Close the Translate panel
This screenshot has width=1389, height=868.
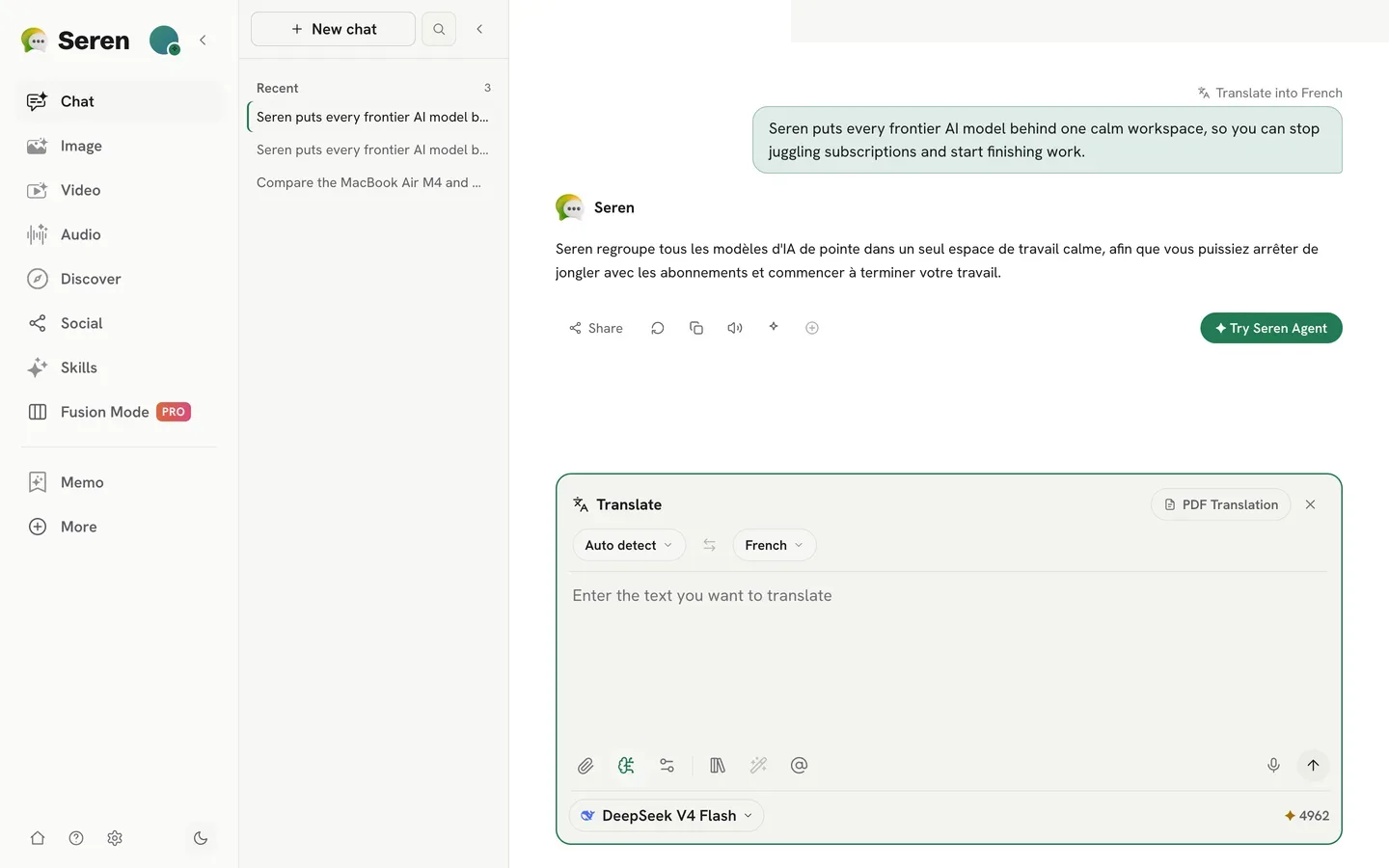coord(1310,504)
